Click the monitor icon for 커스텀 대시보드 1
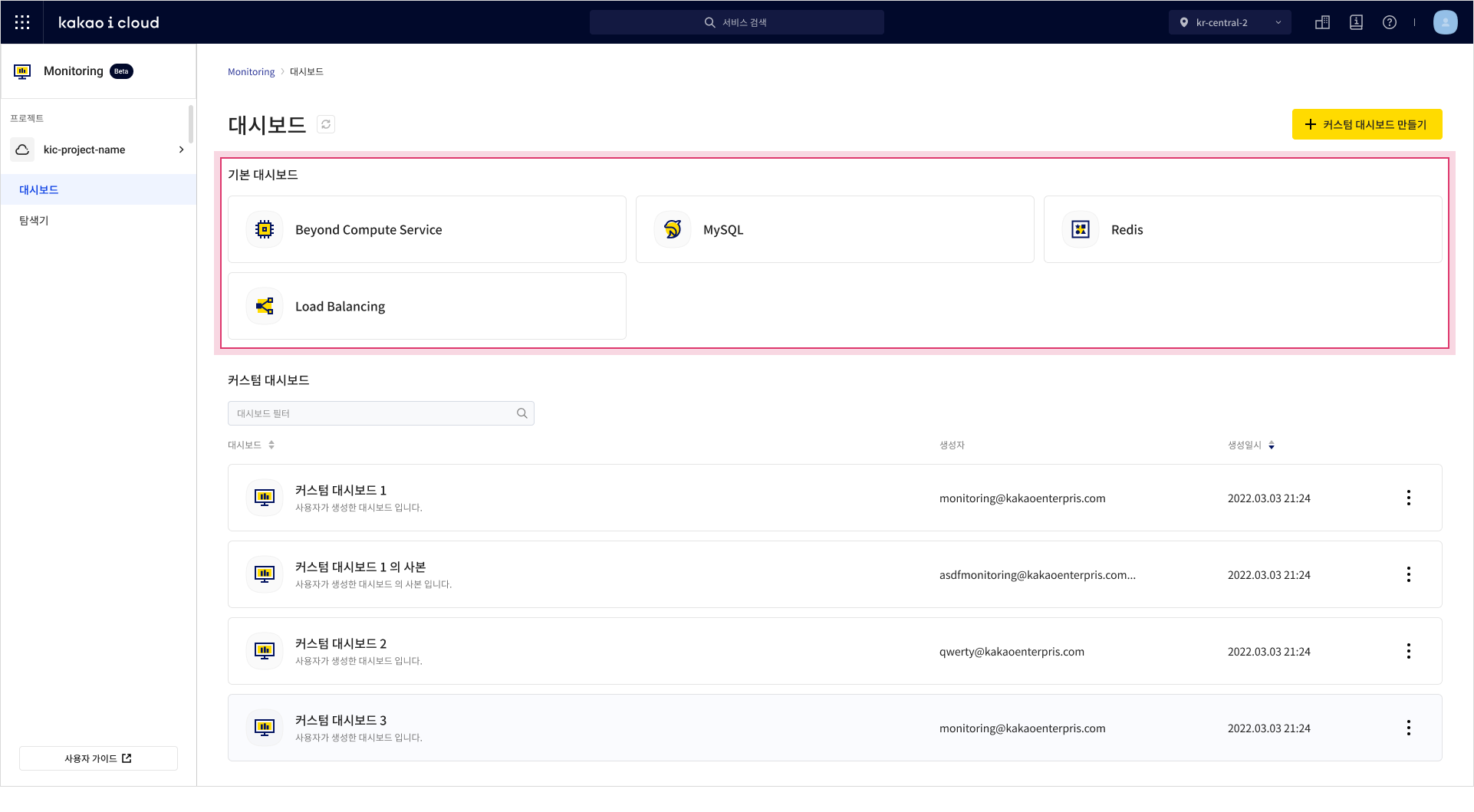Screen dimensions: 1474x812 coord(265,498)
